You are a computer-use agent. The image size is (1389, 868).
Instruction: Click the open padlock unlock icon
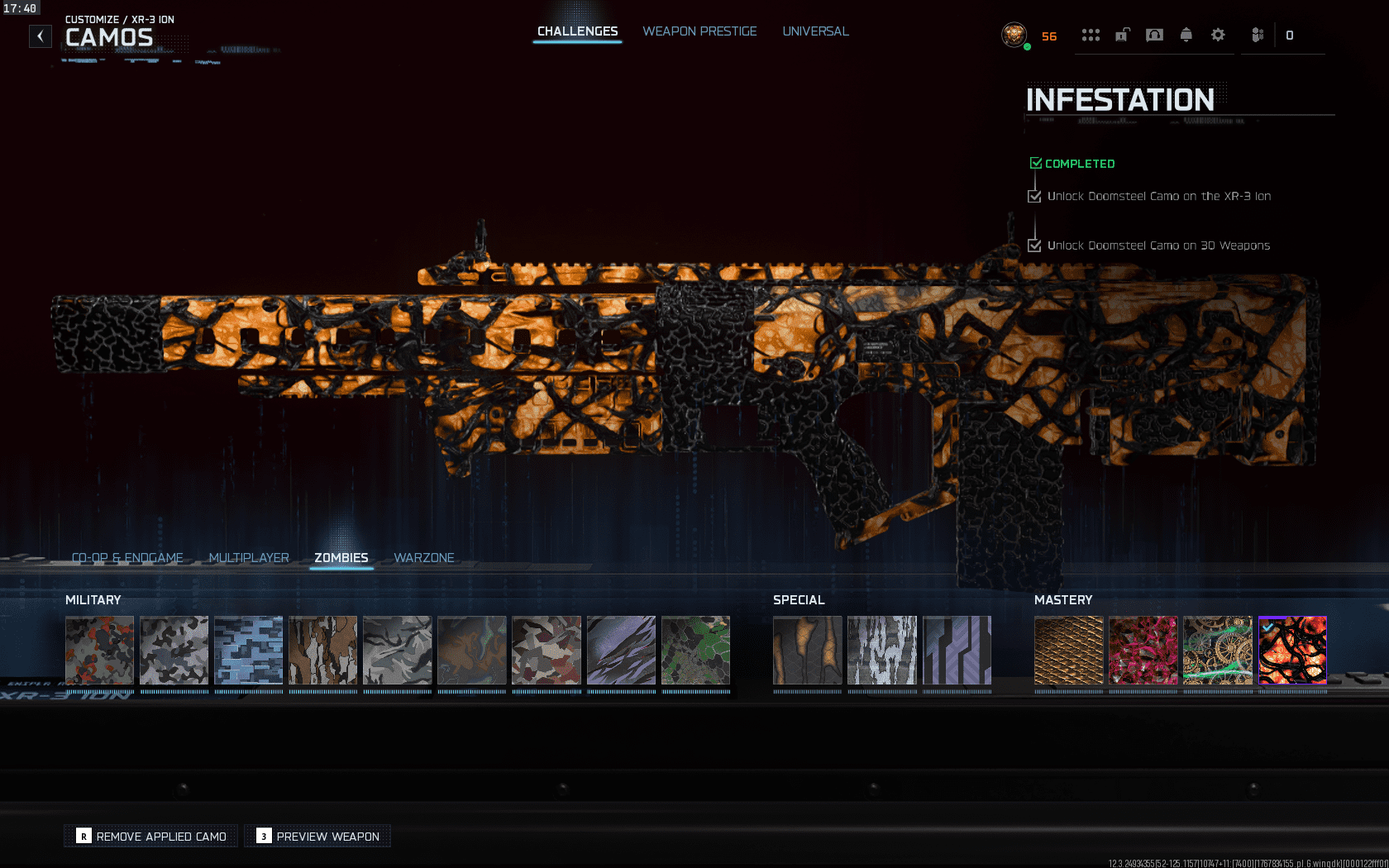coord(1122,35)
